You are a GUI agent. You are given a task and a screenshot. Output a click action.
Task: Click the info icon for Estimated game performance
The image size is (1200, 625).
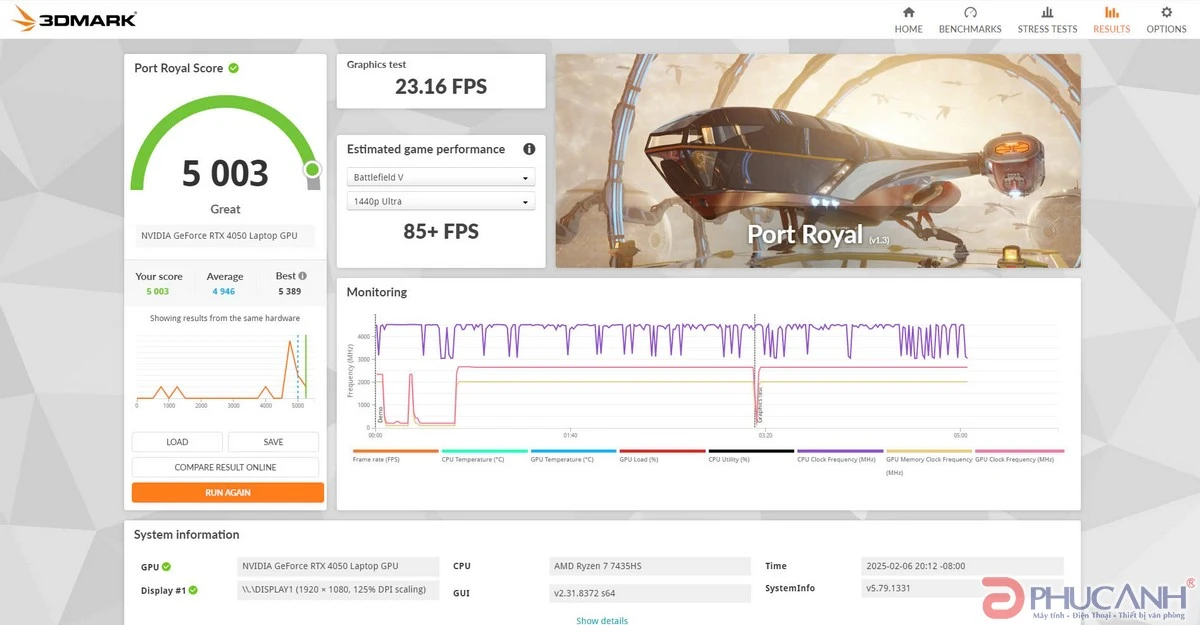529,149
